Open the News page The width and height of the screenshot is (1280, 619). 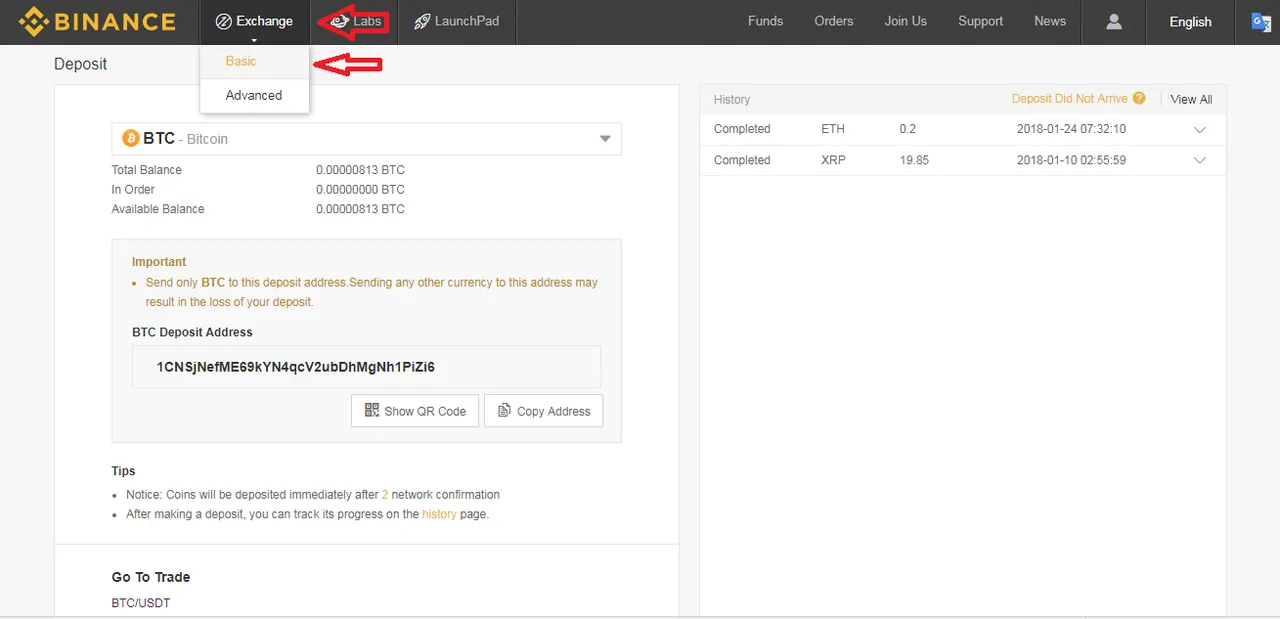point(1050,21)
